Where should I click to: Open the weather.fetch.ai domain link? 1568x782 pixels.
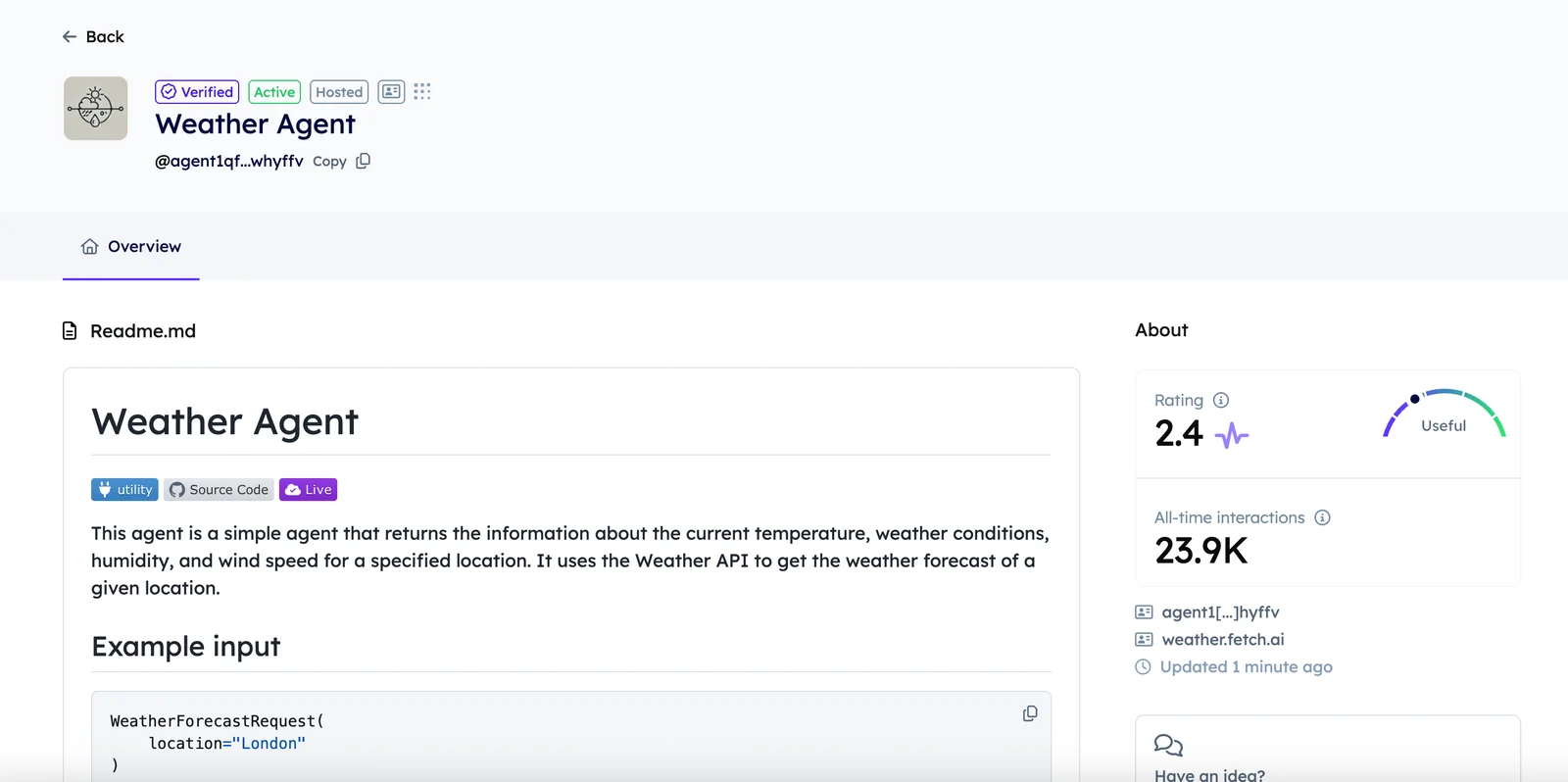1222,640
